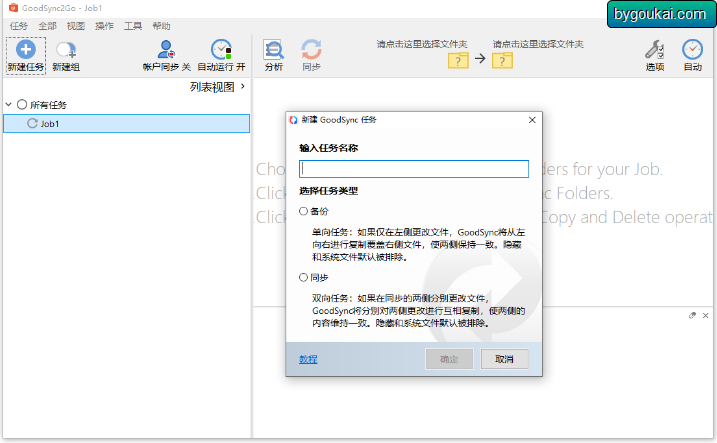Click the 新建组 (New Group) icon

point(66,50)
